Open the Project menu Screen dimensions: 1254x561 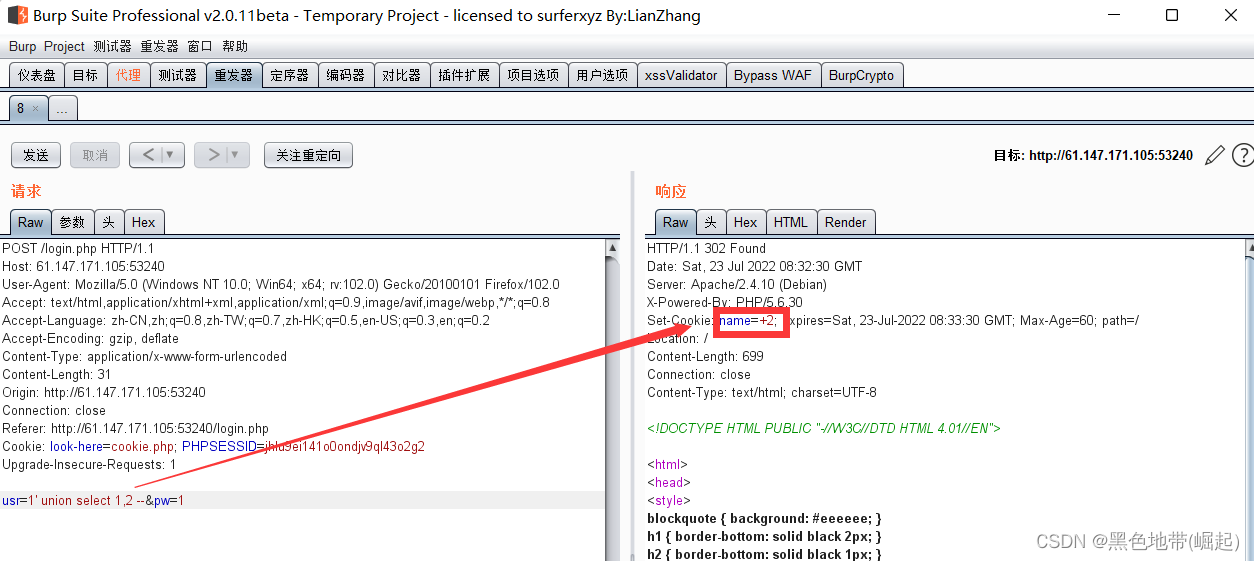[x=64, y=46]
